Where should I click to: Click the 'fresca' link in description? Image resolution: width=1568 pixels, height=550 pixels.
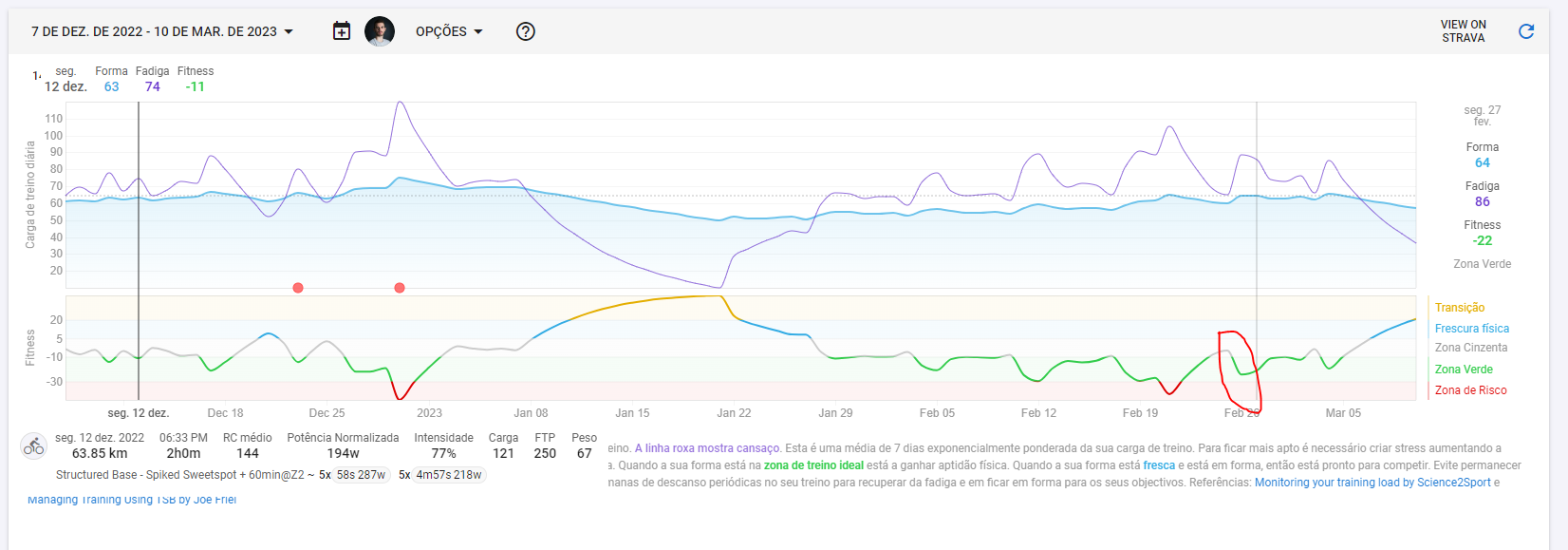tap(1159, 465)
